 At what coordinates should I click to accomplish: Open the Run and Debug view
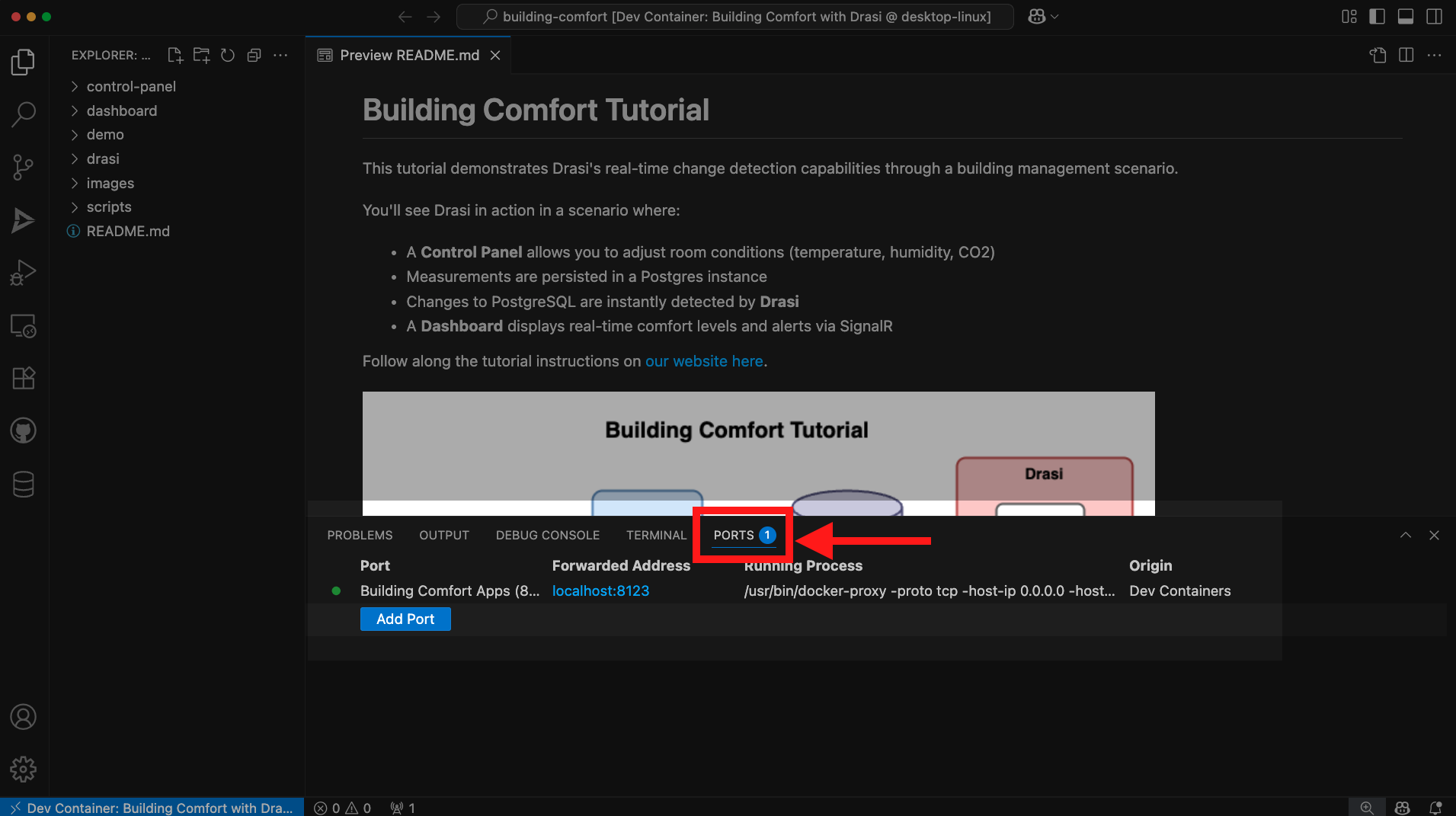point(23,273)
